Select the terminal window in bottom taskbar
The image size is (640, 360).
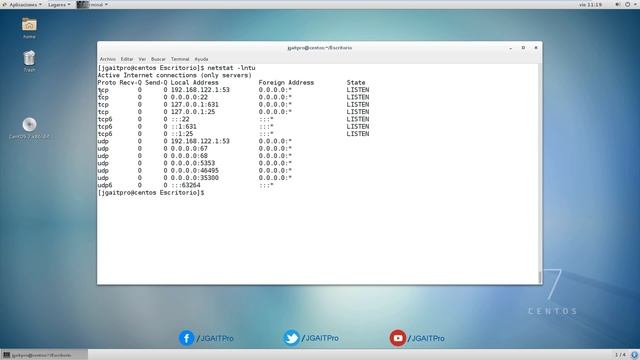[44, 355]
